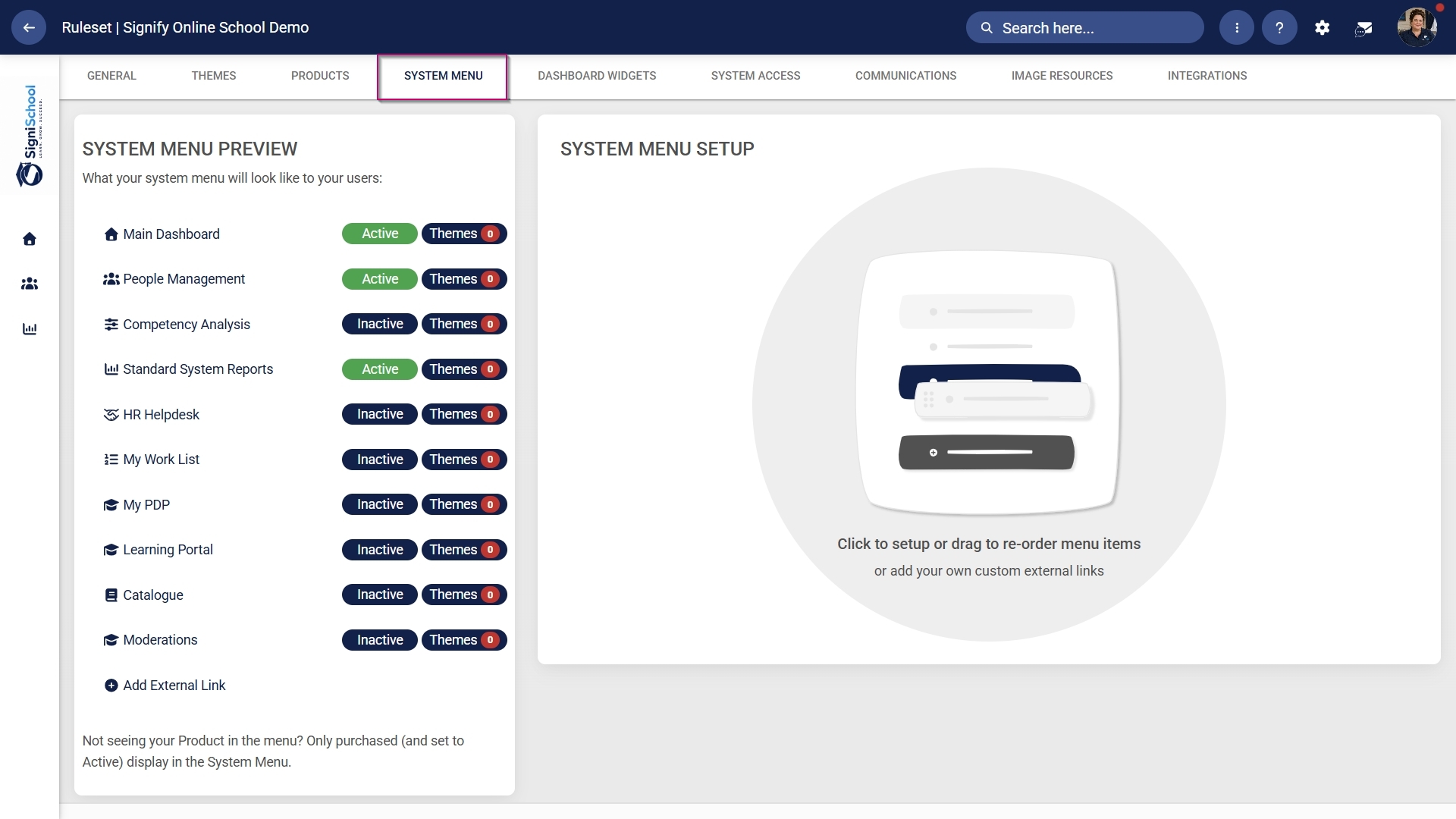Click the People Management group icon
This screenshot has width=1456, height=819.
[111, 279]
